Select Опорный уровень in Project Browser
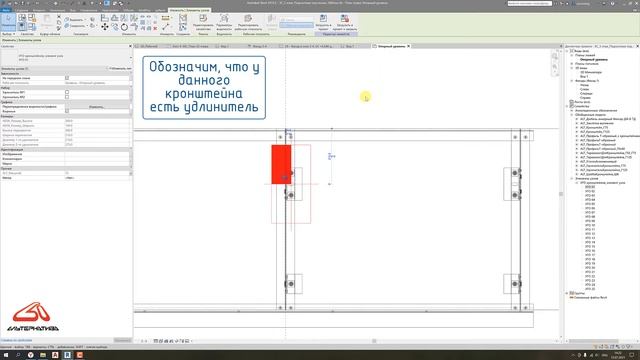 tap(594, 60)
